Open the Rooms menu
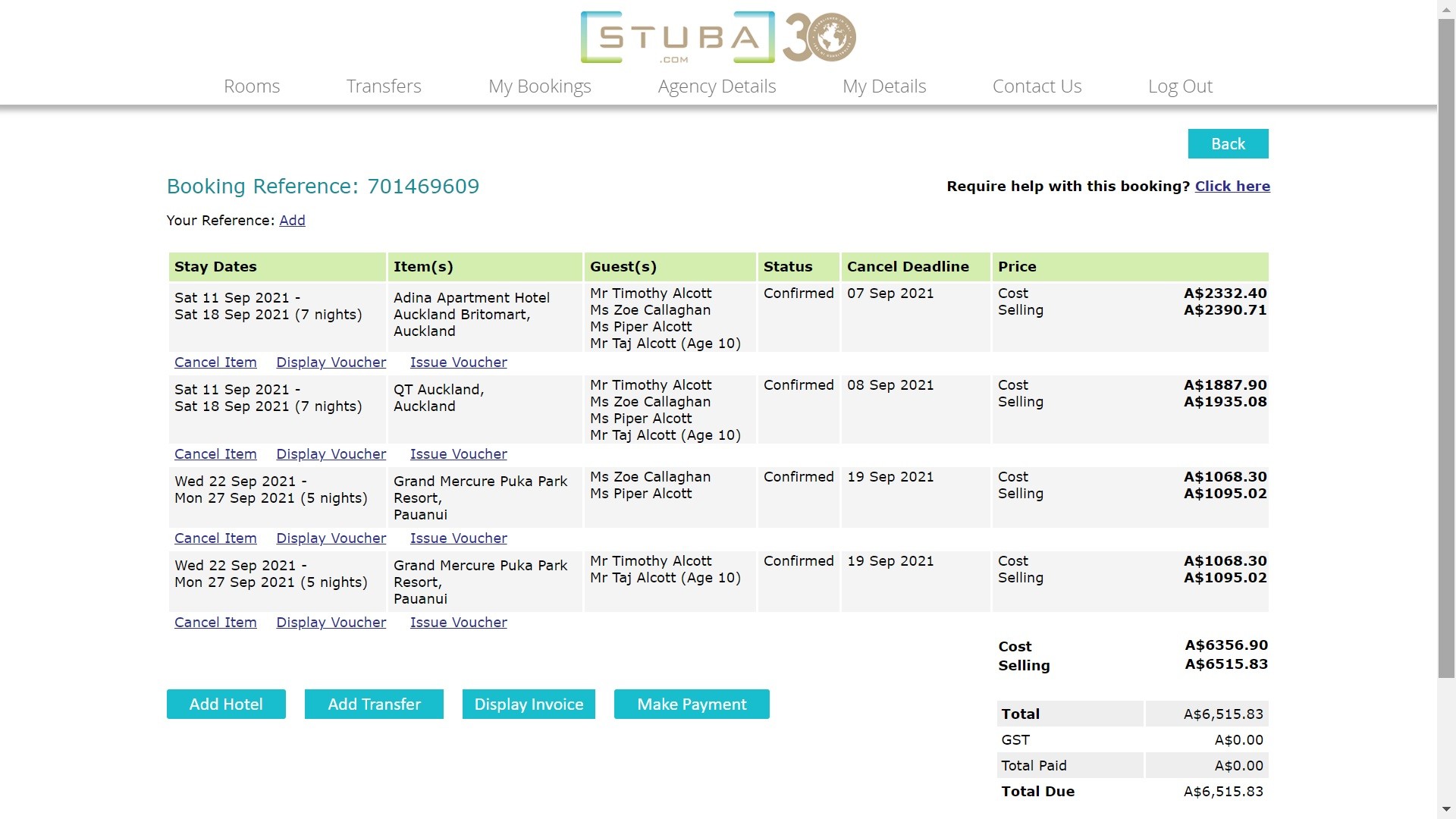 click(x=252, y=86)
